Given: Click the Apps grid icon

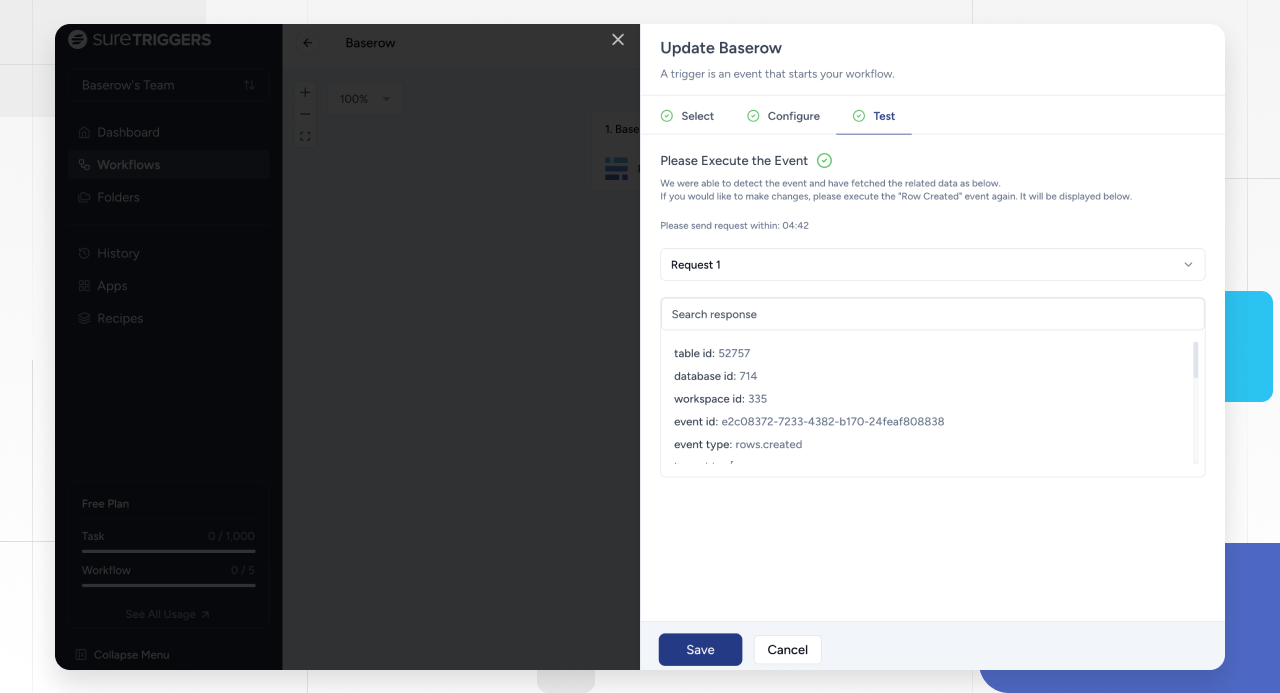Looking at the screenshot, I should tap(84, 286).
